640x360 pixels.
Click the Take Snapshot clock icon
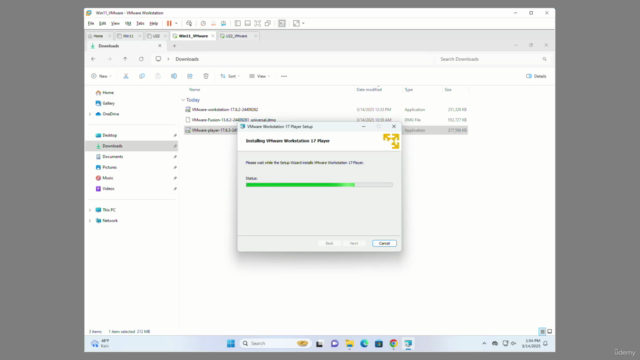tap(203, 23)
